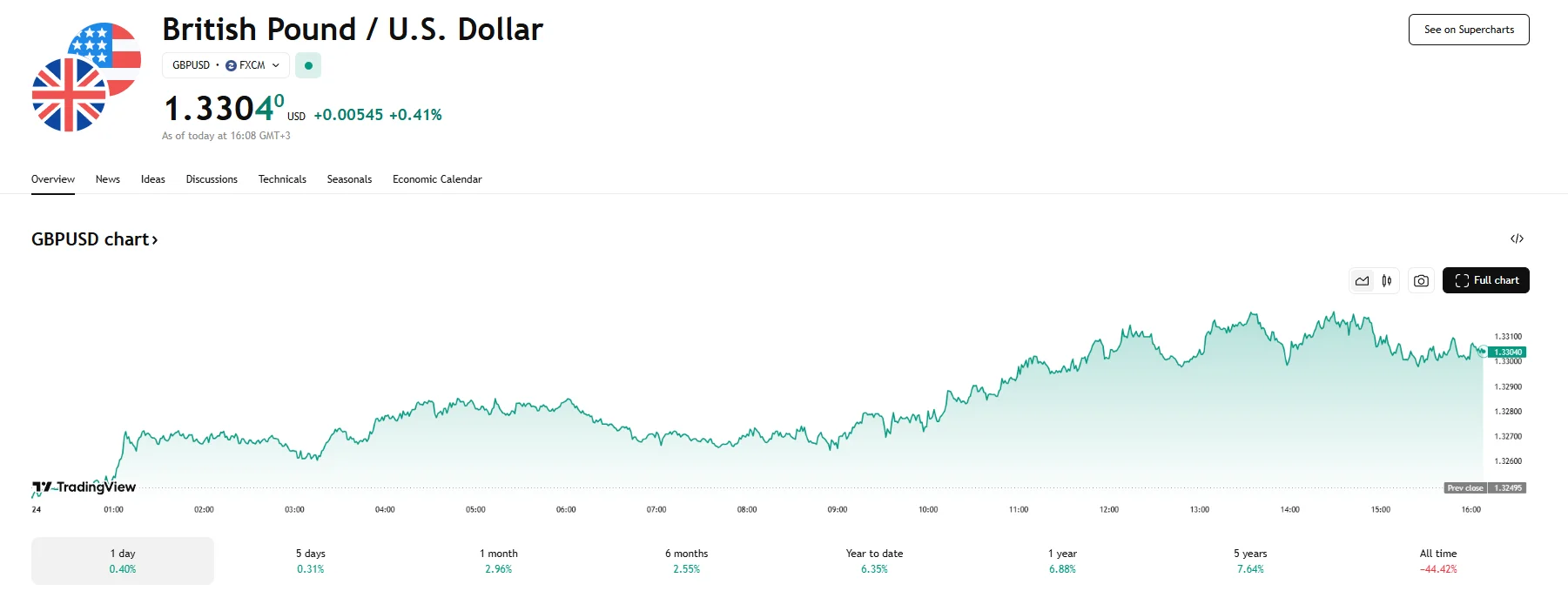Go to the News tab
The image size is (1568, 591).
108,179
